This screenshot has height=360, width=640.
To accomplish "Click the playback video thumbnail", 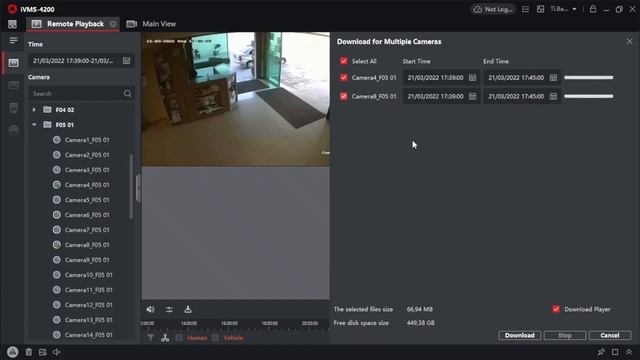I will (236, 99).
